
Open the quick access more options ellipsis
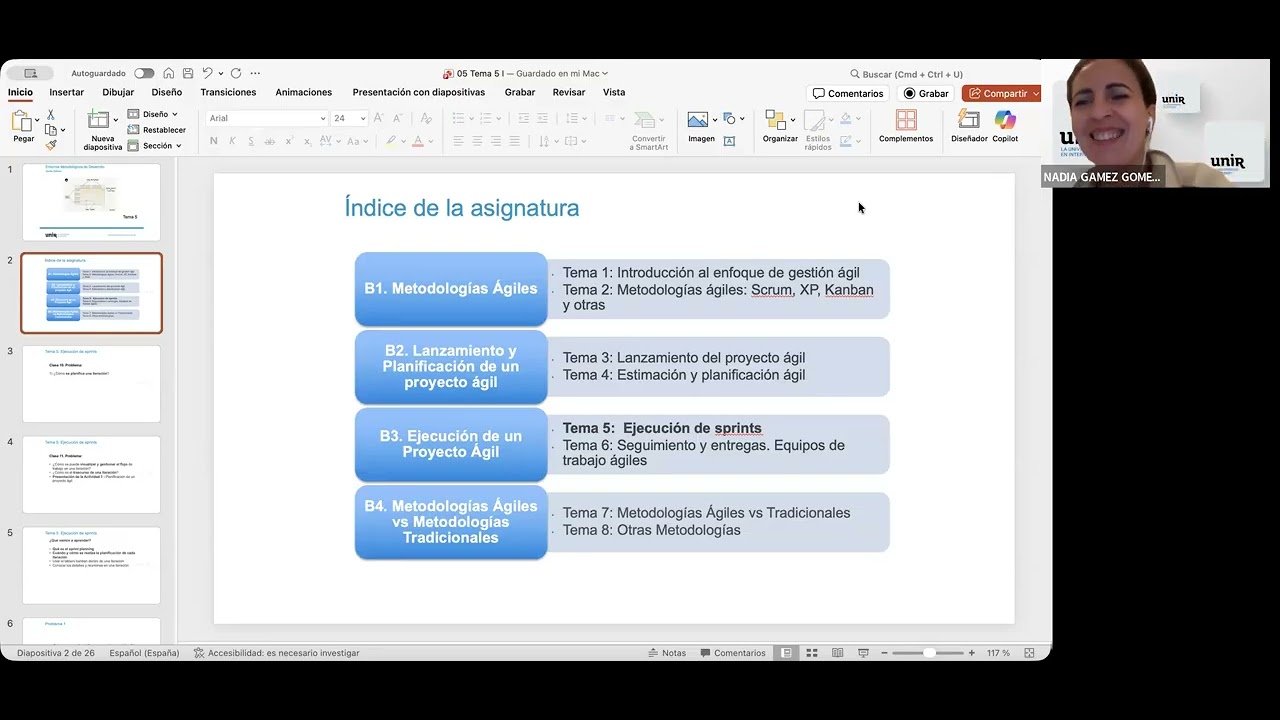point(255,73)
